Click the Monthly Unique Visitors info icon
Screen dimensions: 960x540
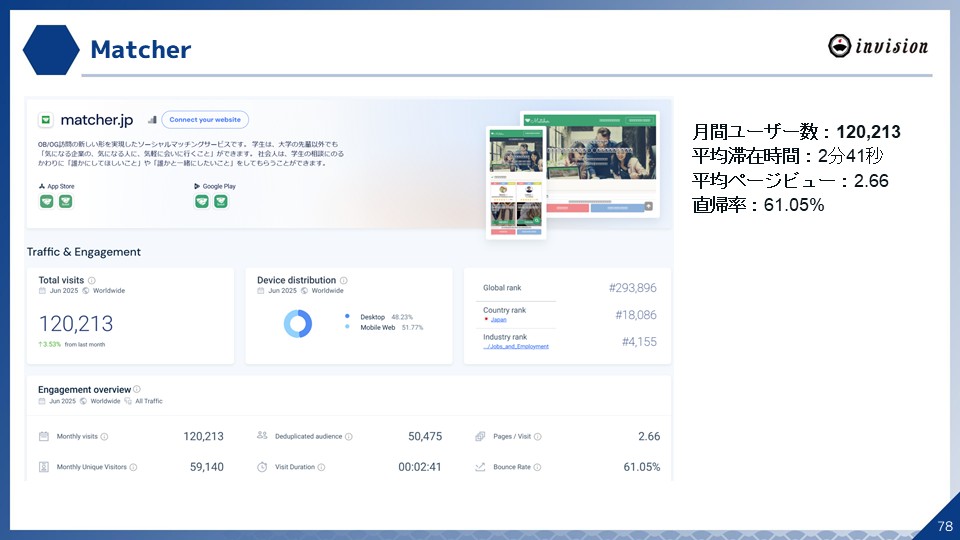[x=133, y=467]
